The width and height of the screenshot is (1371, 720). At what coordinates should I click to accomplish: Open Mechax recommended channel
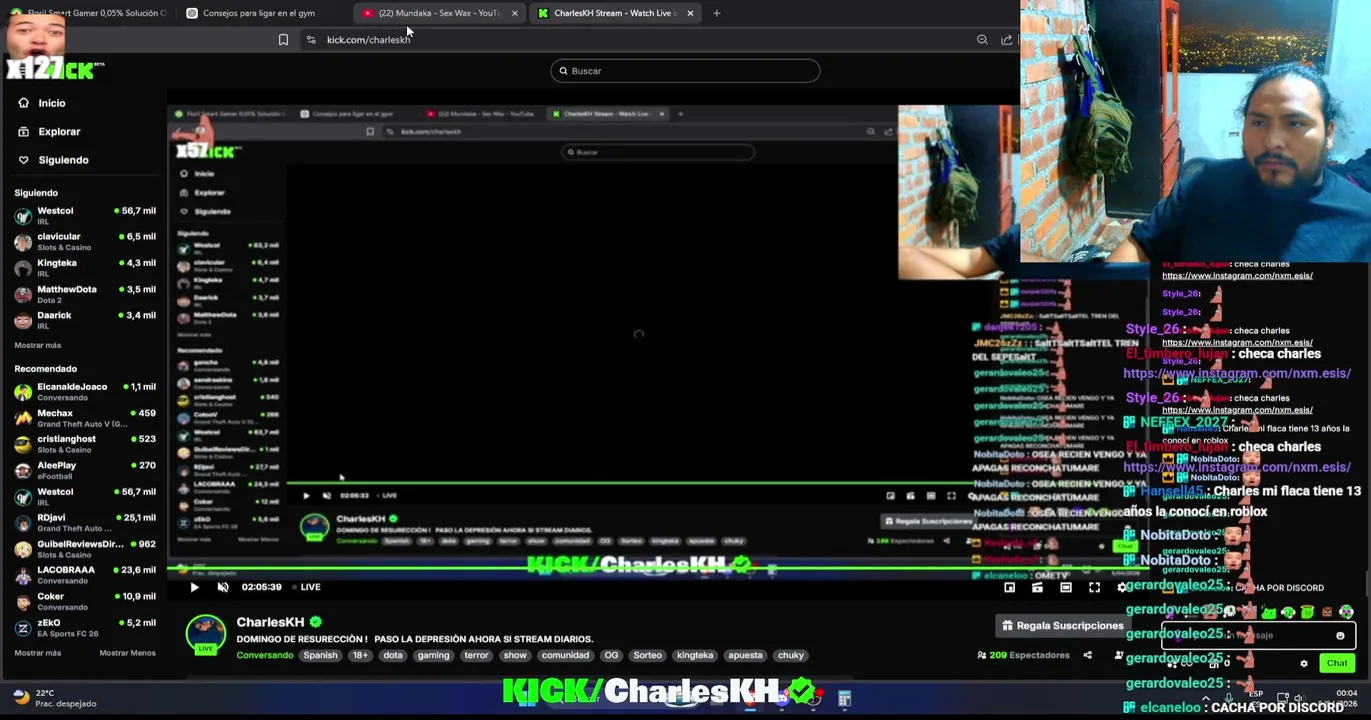(x=85, y=418)
